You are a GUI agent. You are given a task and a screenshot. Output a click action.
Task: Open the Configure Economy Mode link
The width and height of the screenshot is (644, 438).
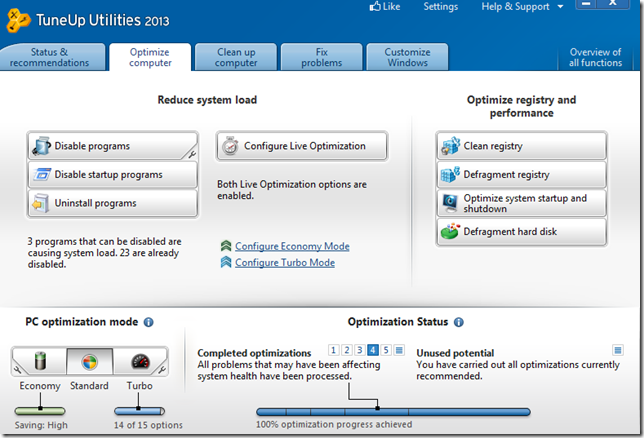pyautogui.click(x=292, y=246)
